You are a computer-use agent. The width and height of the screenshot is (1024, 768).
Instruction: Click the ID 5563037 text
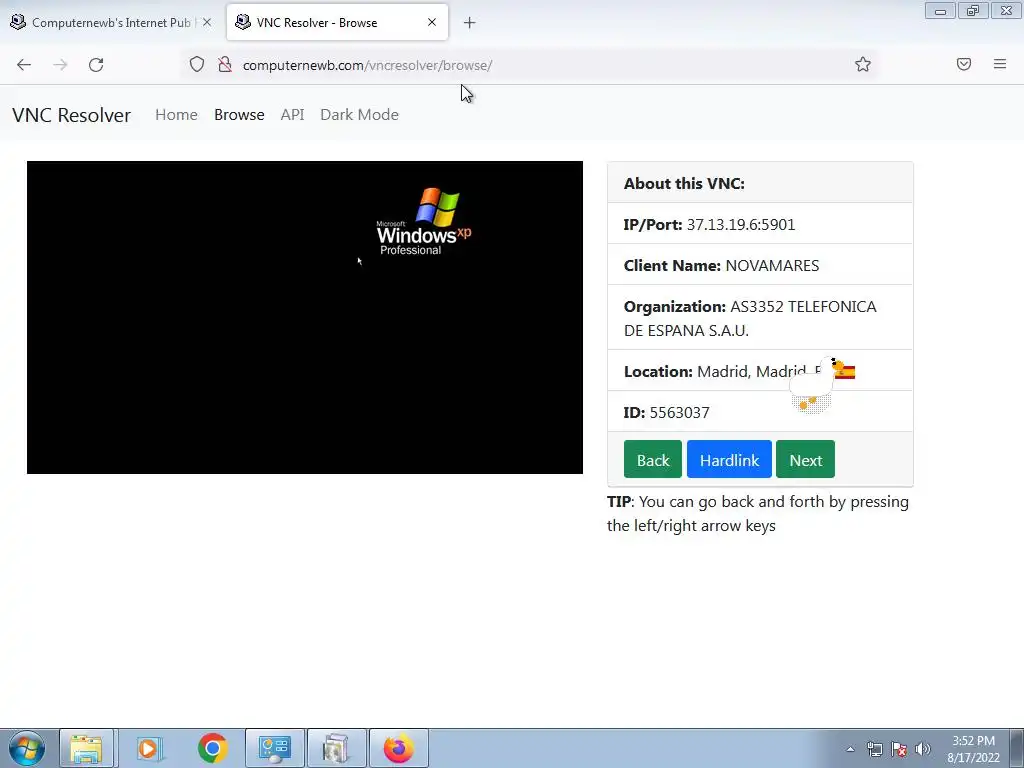point(666,413)
